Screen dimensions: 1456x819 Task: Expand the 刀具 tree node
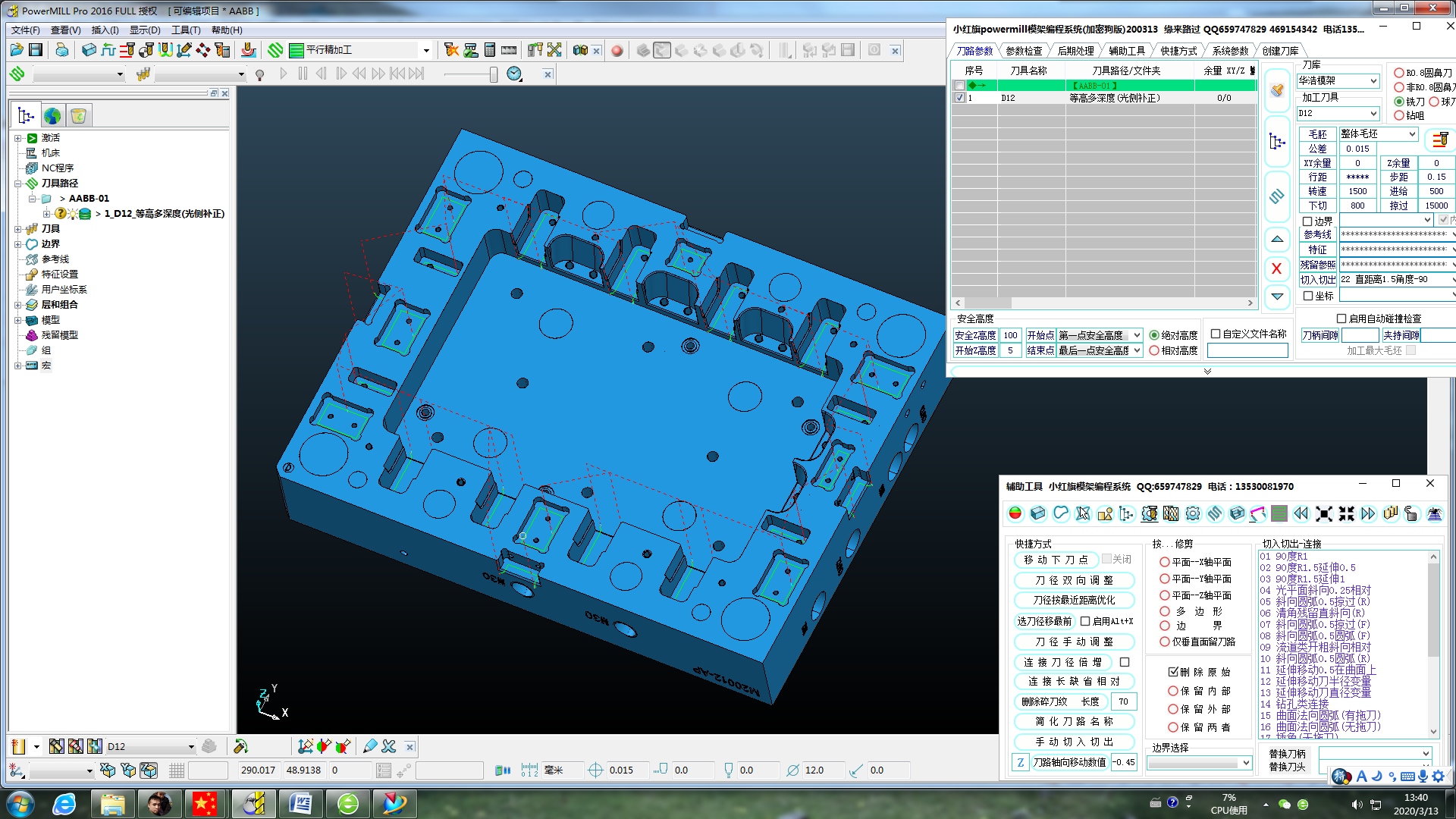[x=18, y=228]
